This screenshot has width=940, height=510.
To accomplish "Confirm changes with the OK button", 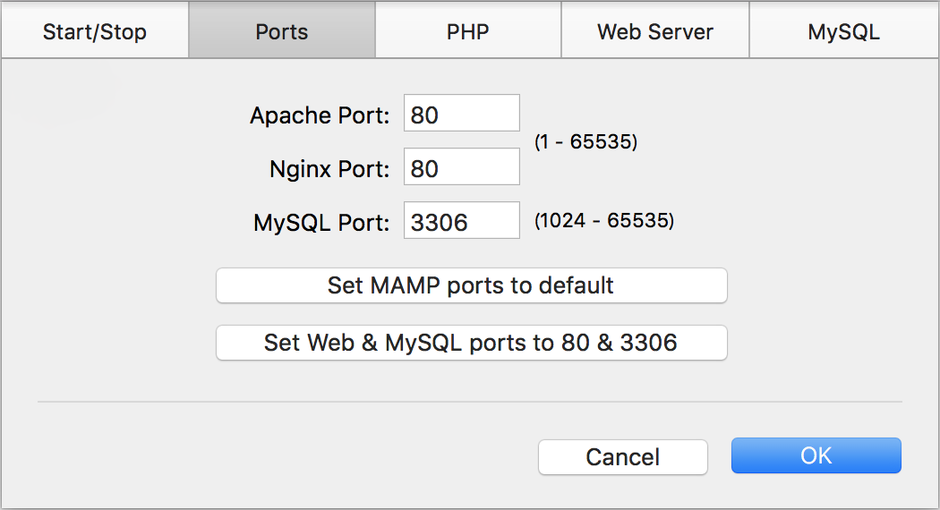I will point(816,456).
